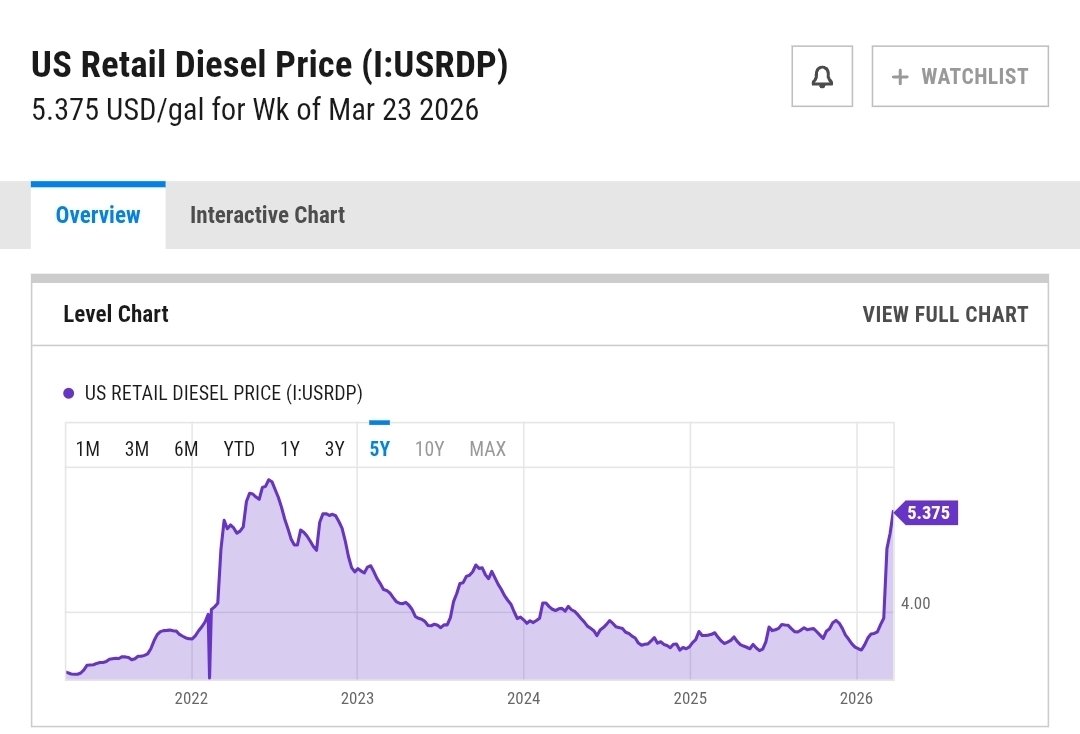The height and width of the screenshot is (734, 1080).
Task: Select the 3M time range
Action: pos(137,449)
